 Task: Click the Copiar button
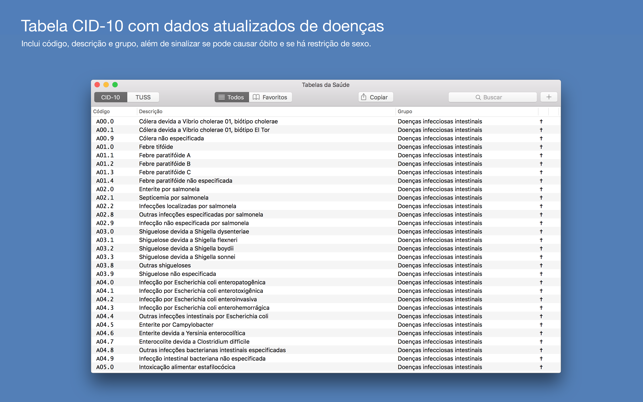click(376, 97)
